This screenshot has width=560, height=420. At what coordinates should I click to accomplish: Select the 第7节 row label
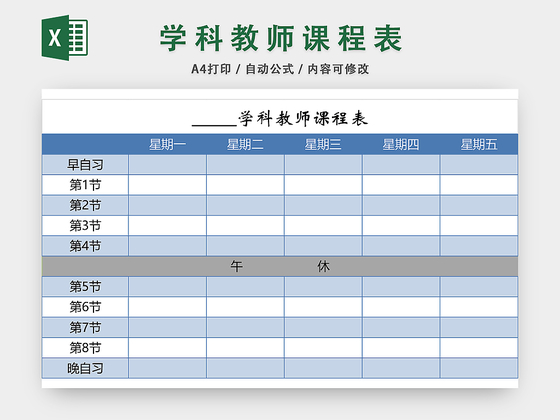[x=85, y=328]
